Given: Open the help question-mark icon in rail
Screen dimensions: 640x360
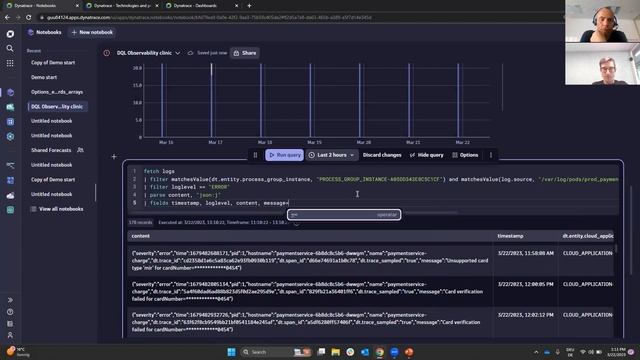Looking at the screenshot, I should pyautogui.click(x=10, y=312).
